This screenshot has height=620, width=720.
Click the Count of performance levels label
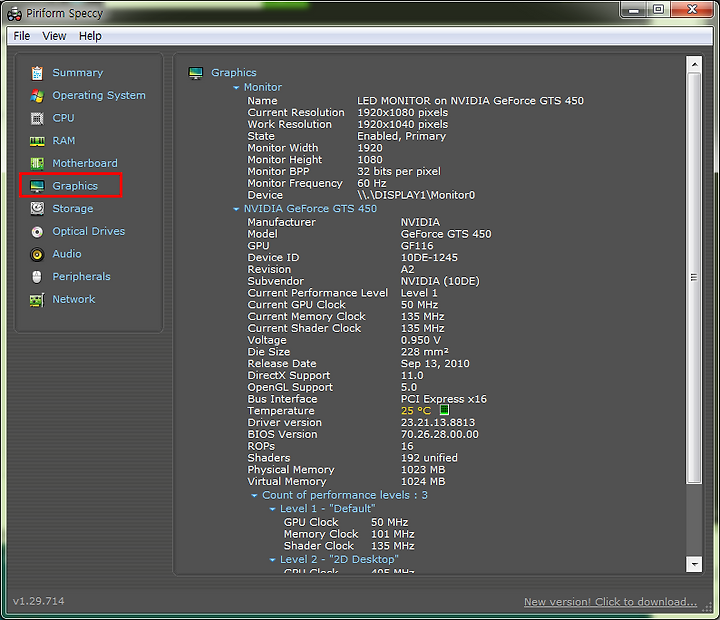345,495
